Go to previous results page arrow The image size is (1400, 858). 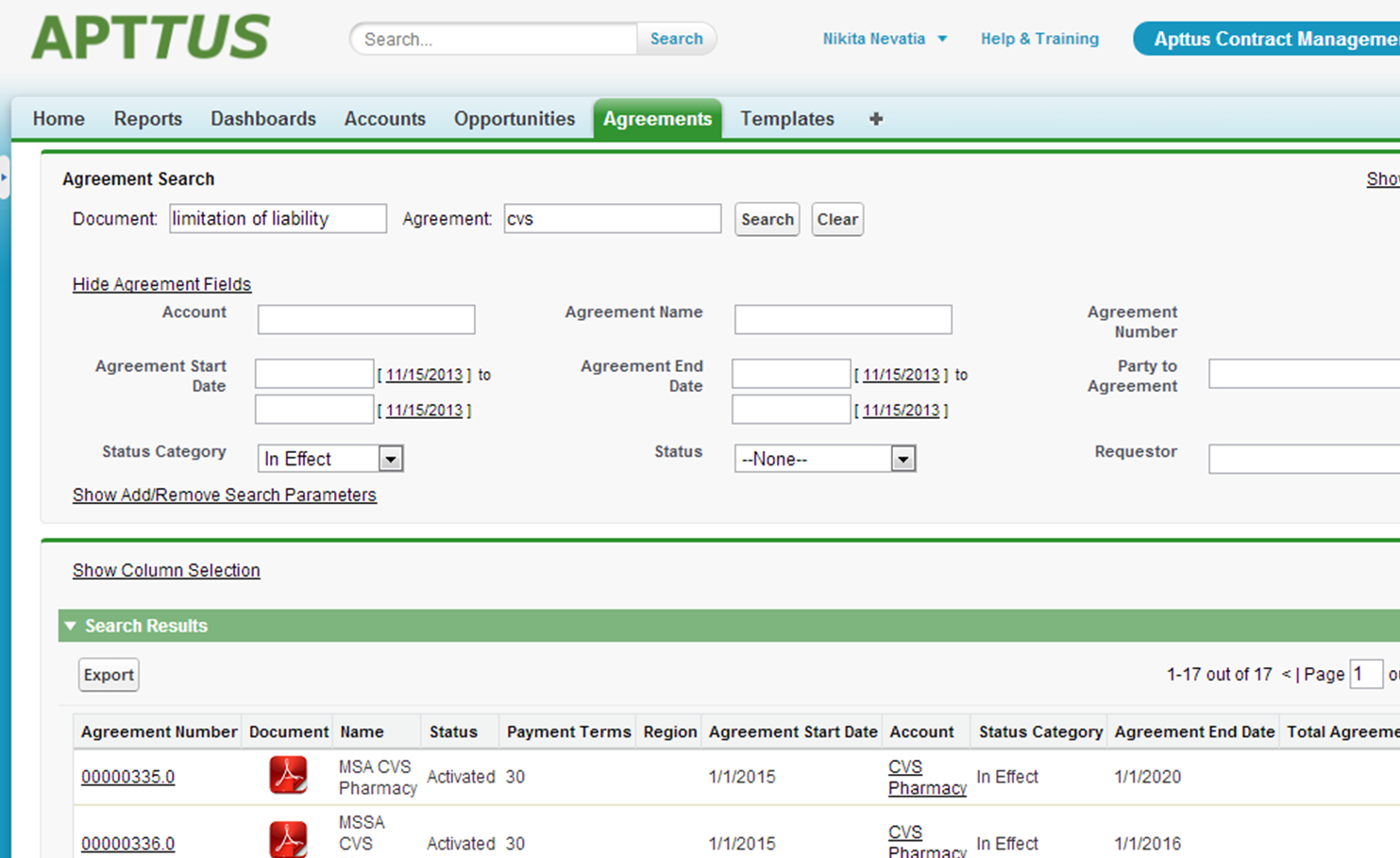[x=1286, y=674]
